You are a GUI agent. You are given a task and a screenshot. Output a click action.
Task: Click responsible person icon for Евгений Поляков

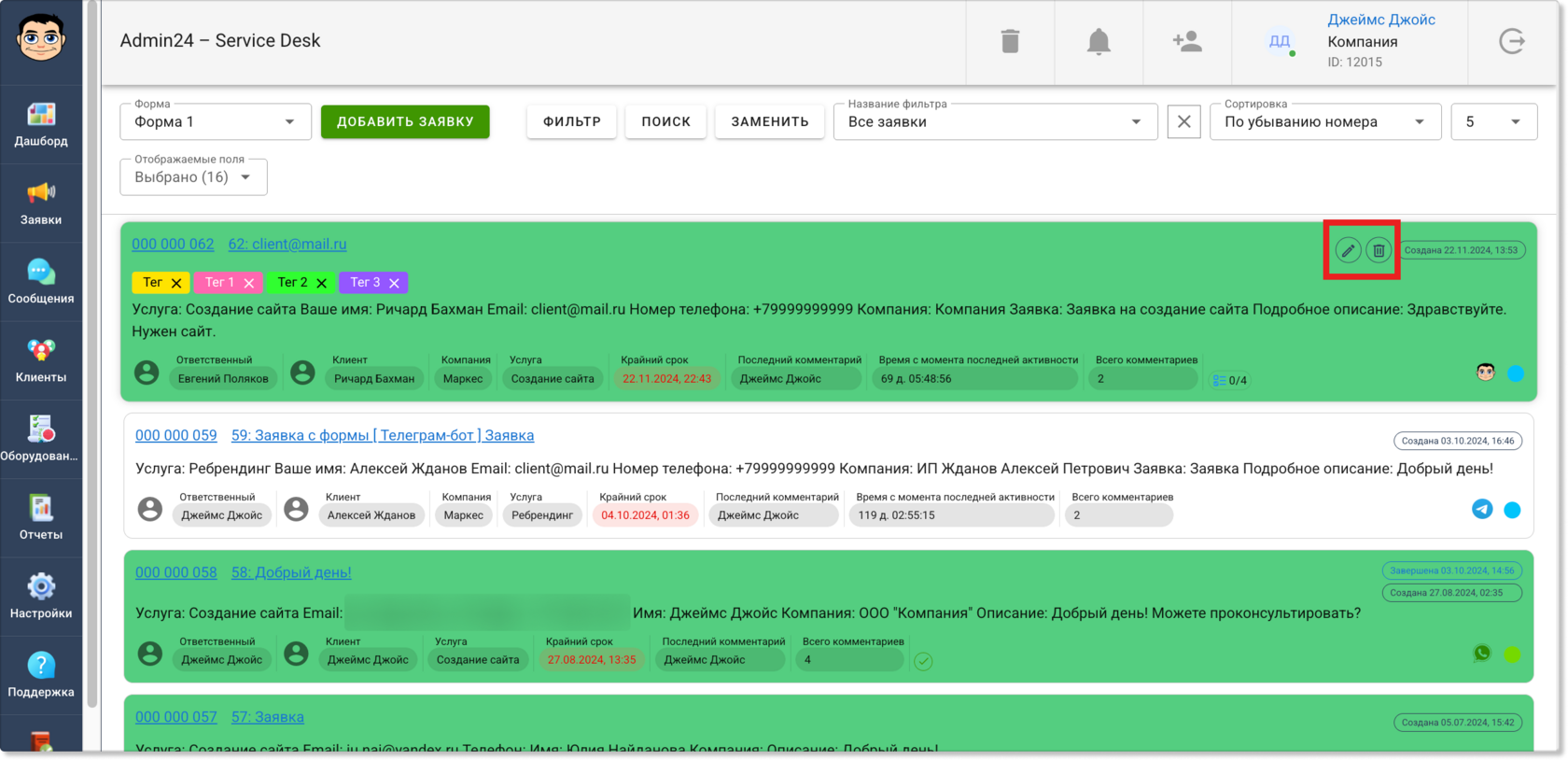[147, 373]
